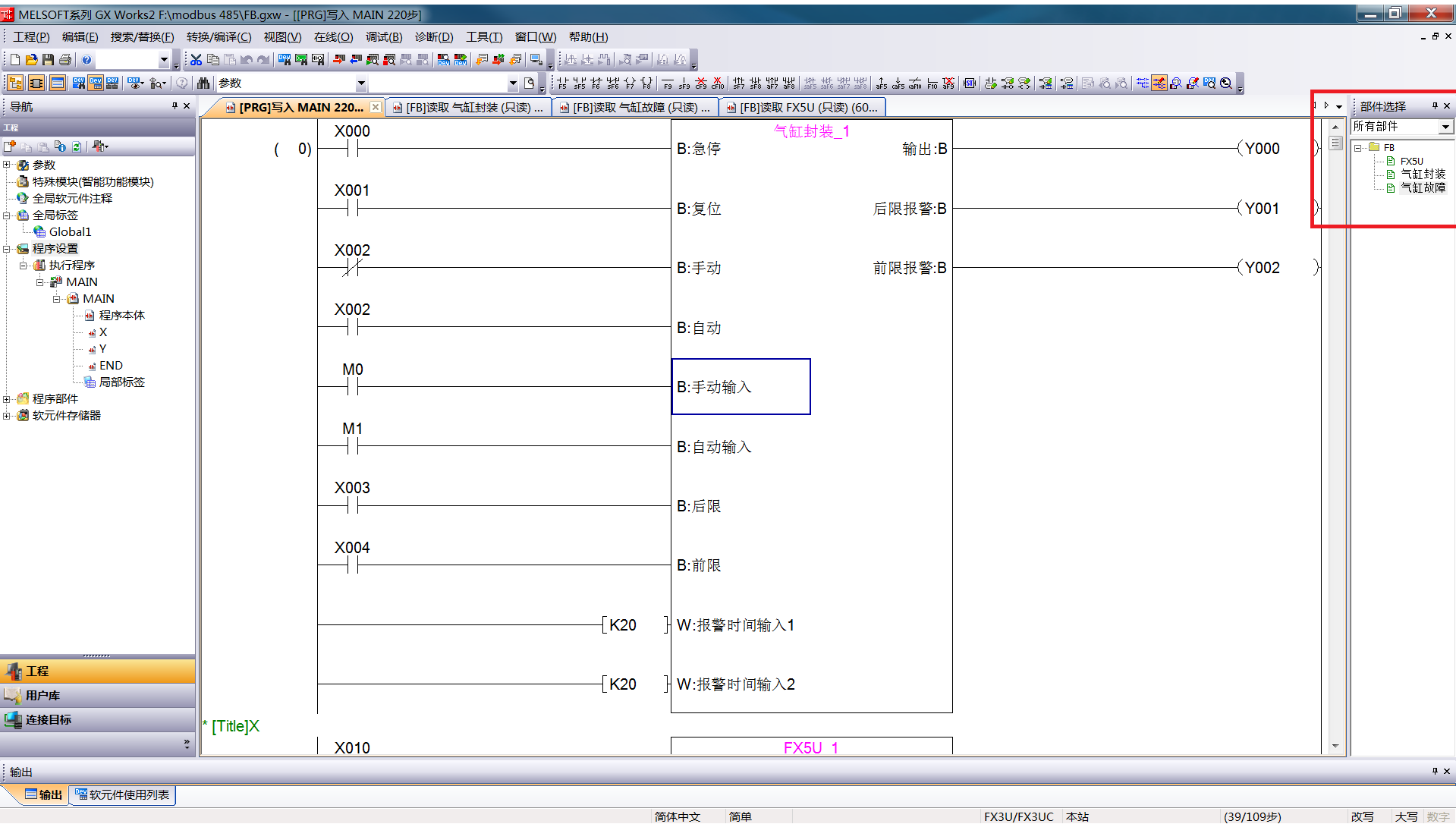Select the 气缸封装 FB in parts list
Viewport: 1456px width, 824px height.
1422,175
